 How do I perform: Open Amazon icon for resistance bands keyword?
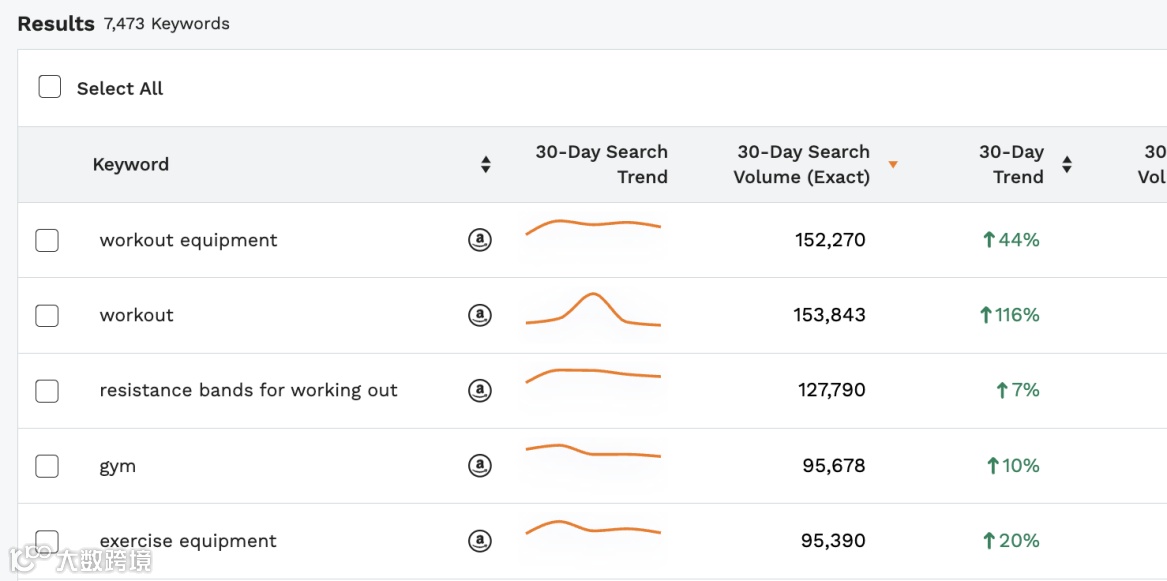click(x=480, y=390)
